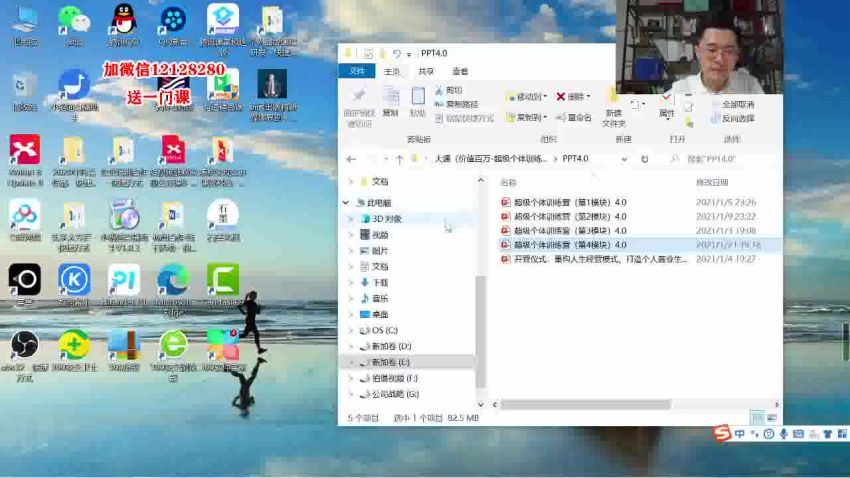Click 名称 Name column header
Screen dimensions: 850x478
pyautogui.click(x=508, y=183)
